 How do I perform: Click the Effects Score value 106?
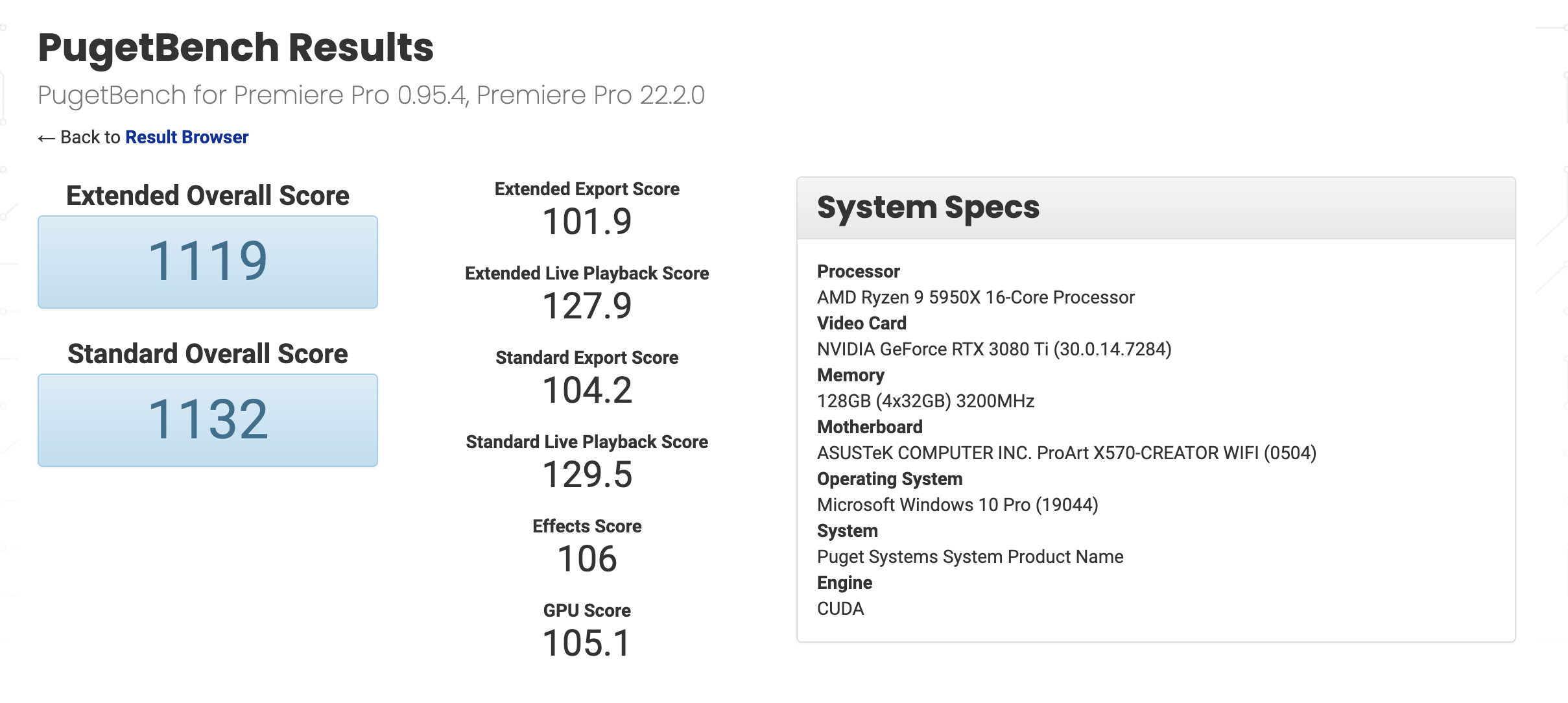coord(587,559)
